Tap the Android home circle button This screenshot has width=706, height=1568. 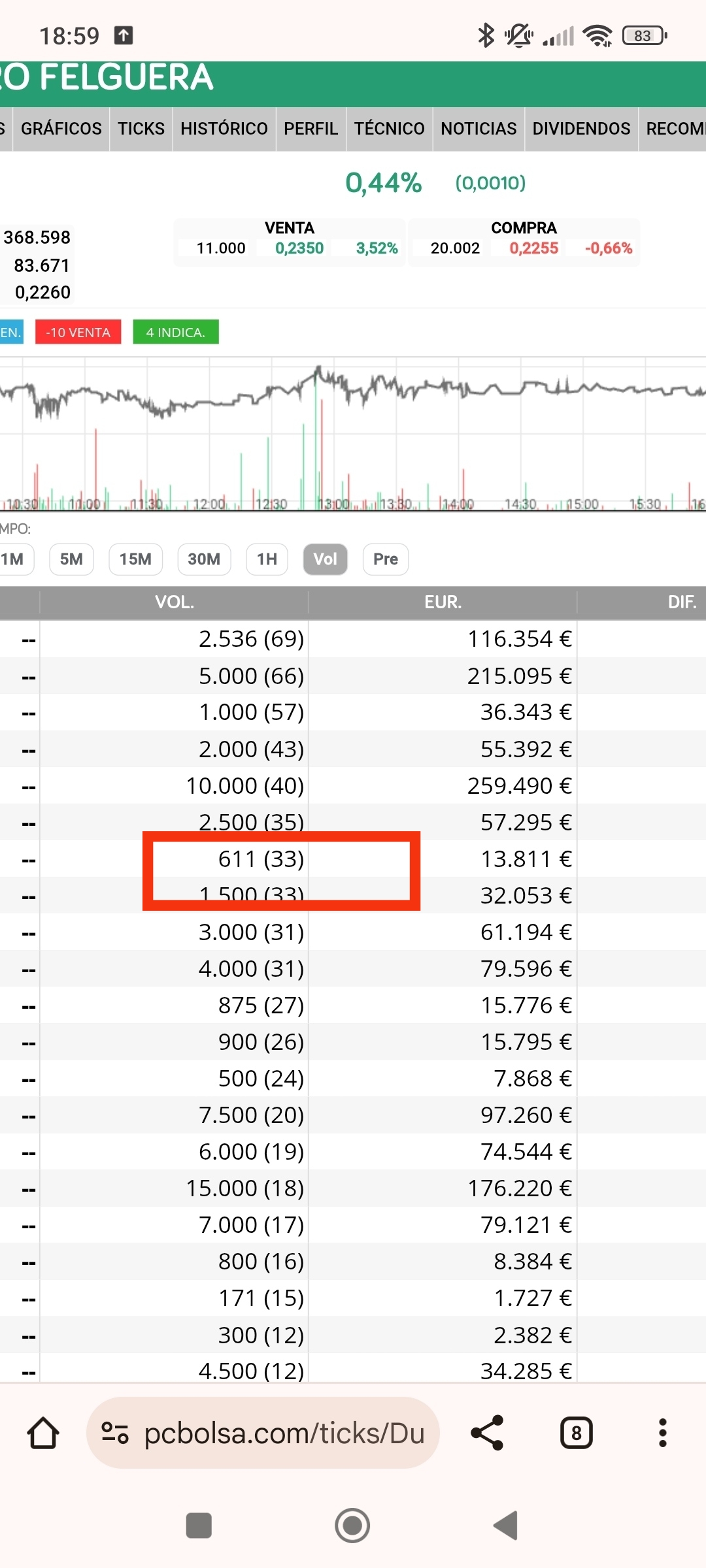352,1526
